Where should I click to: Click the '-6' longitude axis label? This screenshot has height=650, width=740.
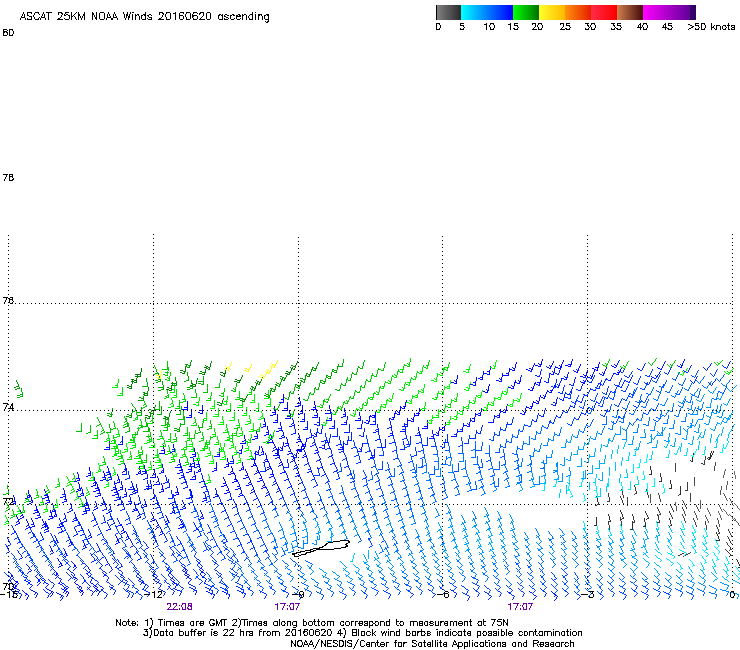443,595
